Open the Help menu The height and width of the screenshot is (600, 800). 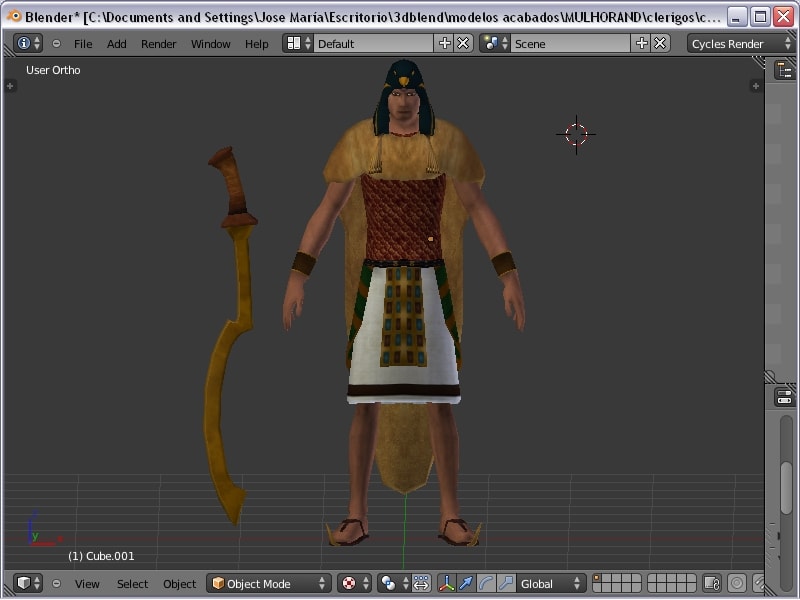pos(256,44)
